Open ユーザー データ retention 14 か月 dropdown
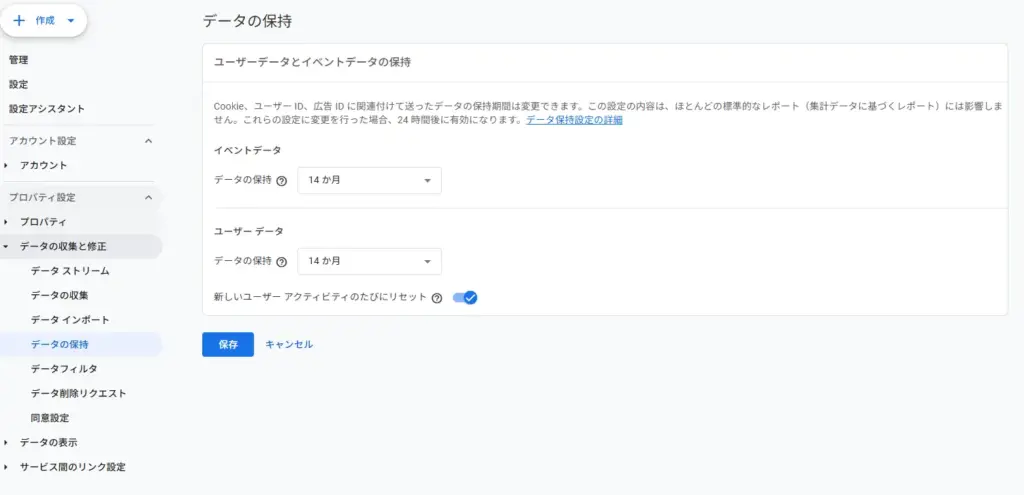This screenshot has width=1024, height=495. (370, 261)
